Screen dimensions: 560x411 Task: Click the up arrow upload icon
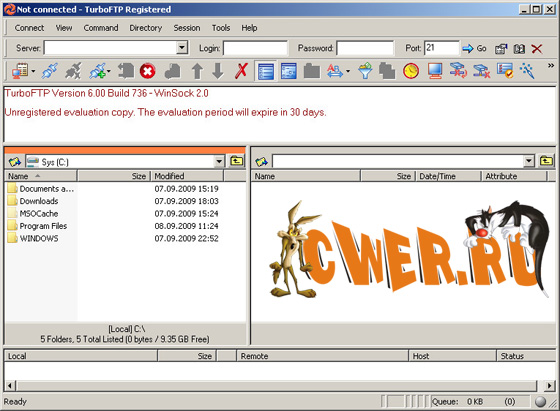point(197,71)
